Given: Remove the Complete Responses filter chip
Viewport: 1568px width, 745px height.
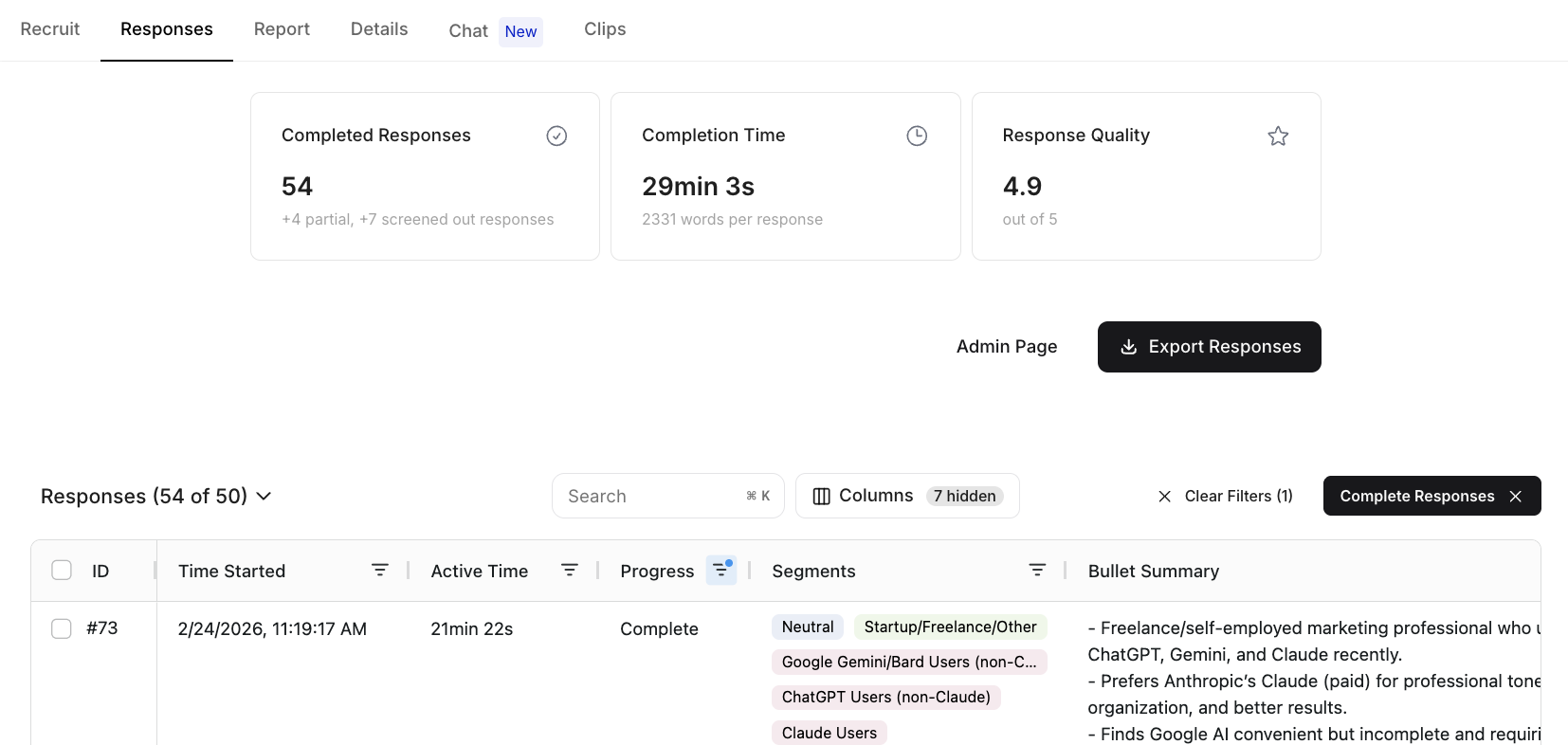Looking at the screenshot, I should pos(1516,497).
